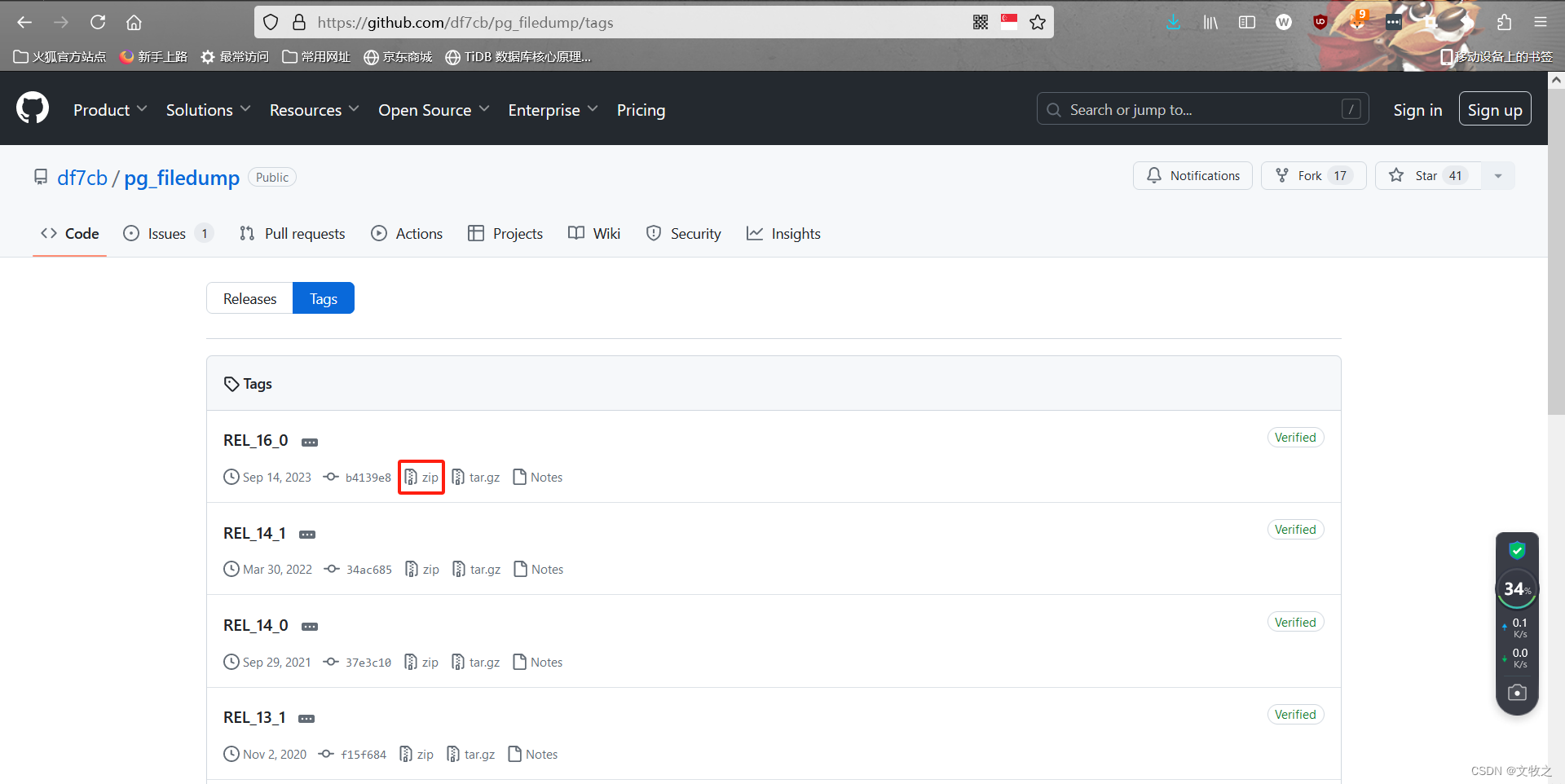Open Notes for REL_14_1
The height and width of the screenshot is (784, 1565).
click(539, 569)
